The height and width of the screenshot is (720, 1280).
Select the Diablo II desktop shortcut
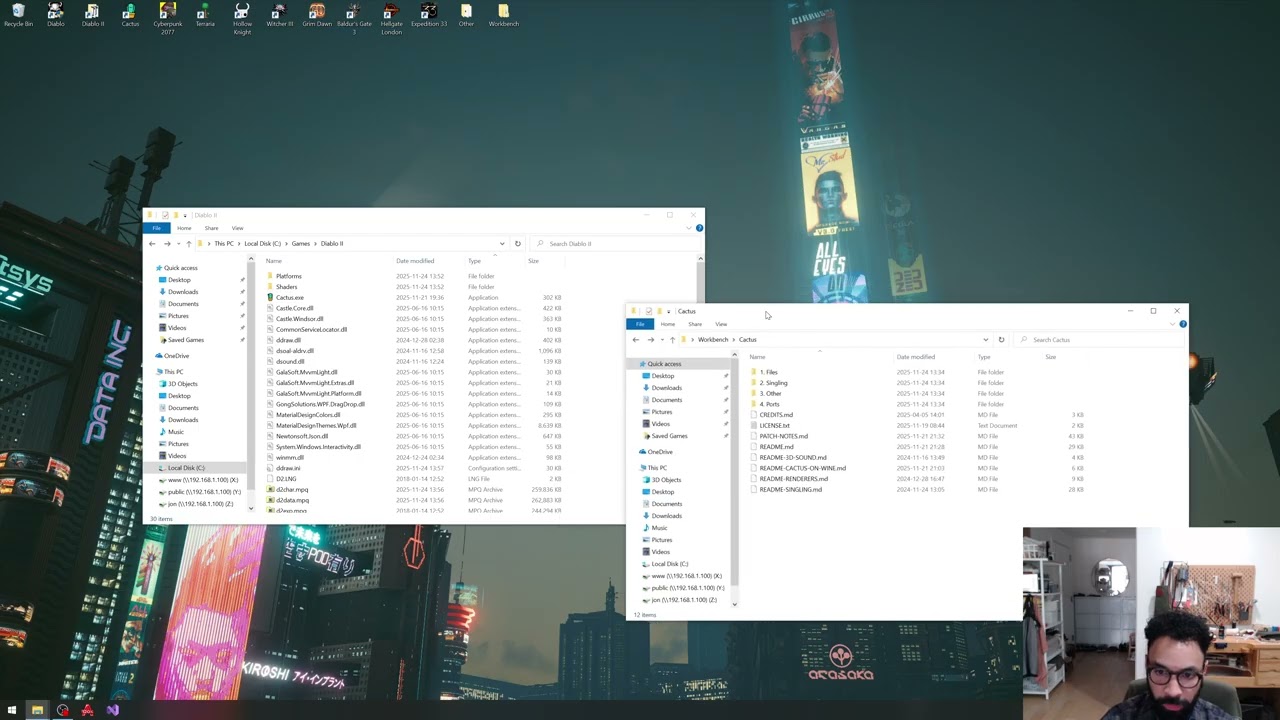92,16
